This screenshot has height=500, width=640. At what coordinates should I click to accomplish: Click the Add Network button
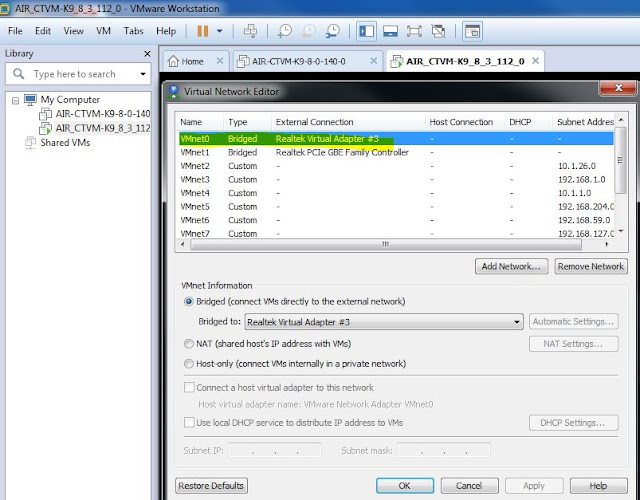(511, 267)
